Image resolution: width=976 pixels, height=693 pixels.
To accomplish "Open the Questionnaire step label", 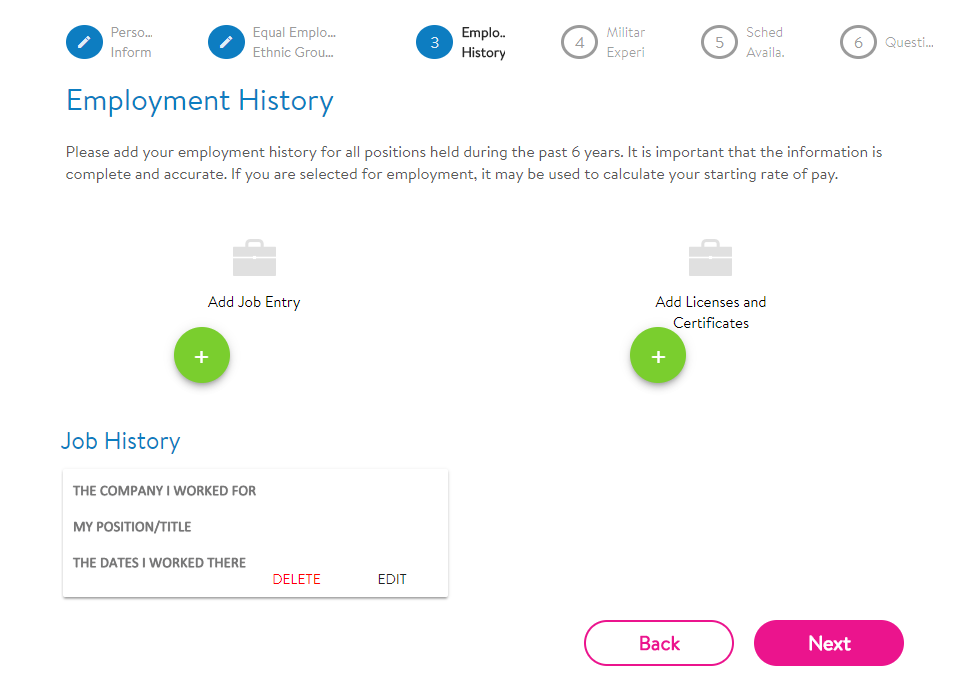I will [909, 42].
